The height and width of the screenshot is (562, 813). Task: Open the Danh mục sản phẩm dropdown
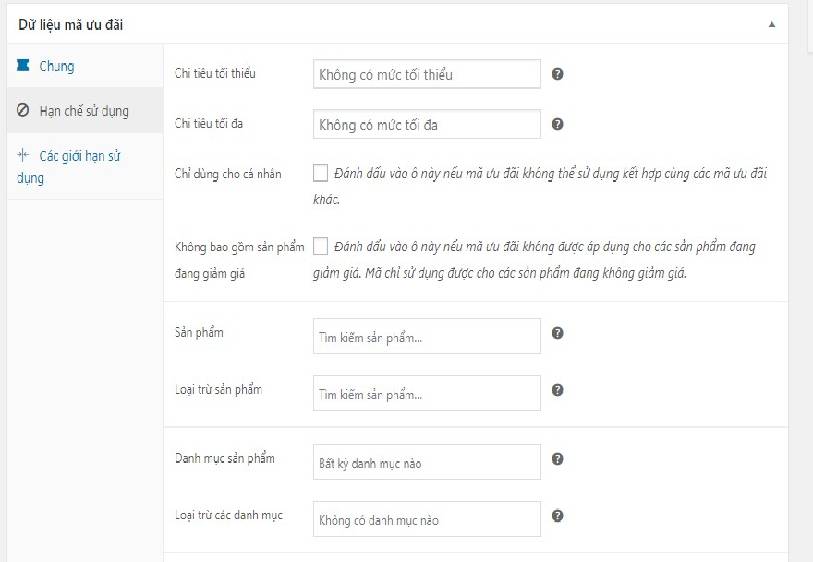coord(427,462)
